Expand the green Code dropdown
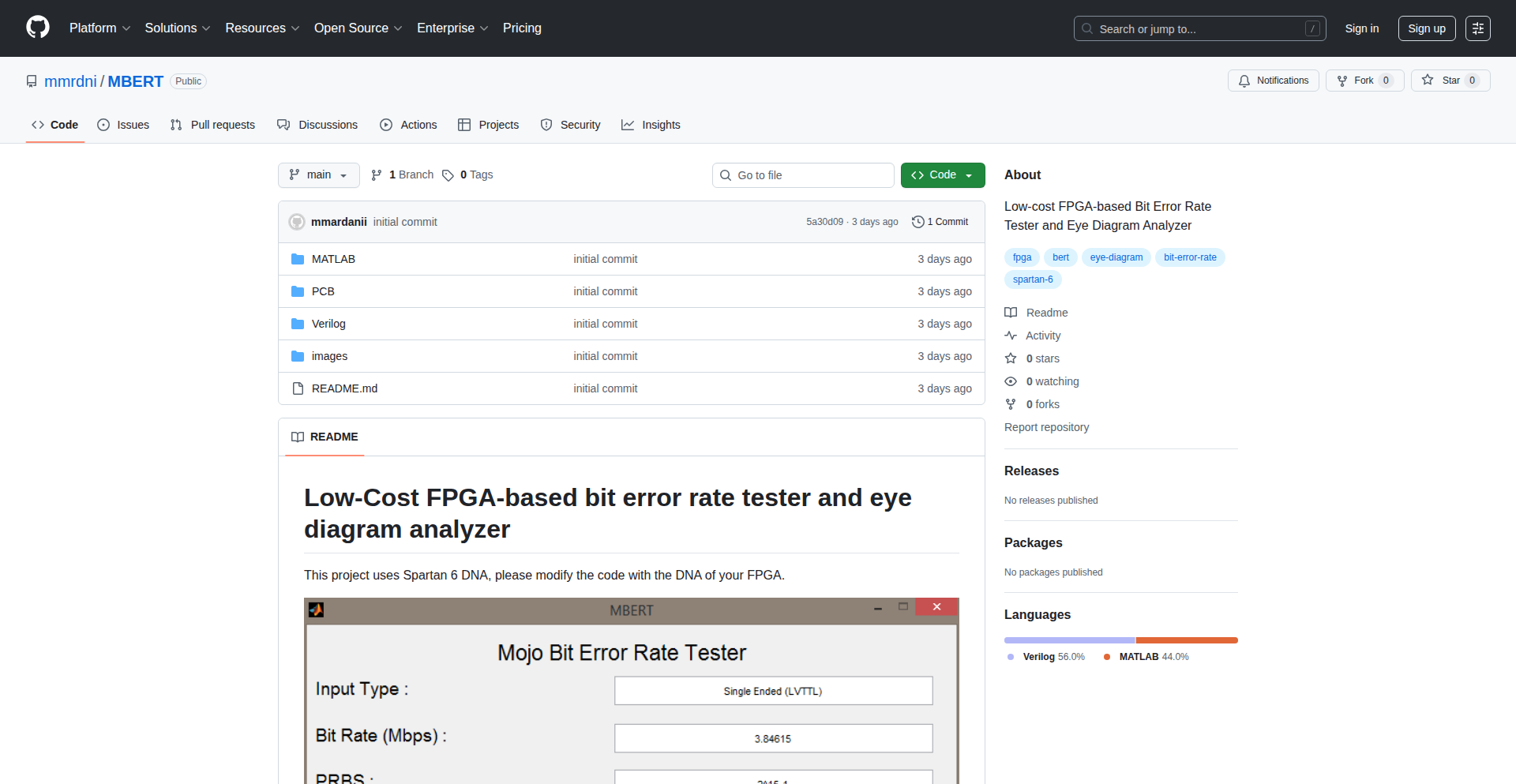The height and width of the screenshot is (784, 1516). coord(942,175)
